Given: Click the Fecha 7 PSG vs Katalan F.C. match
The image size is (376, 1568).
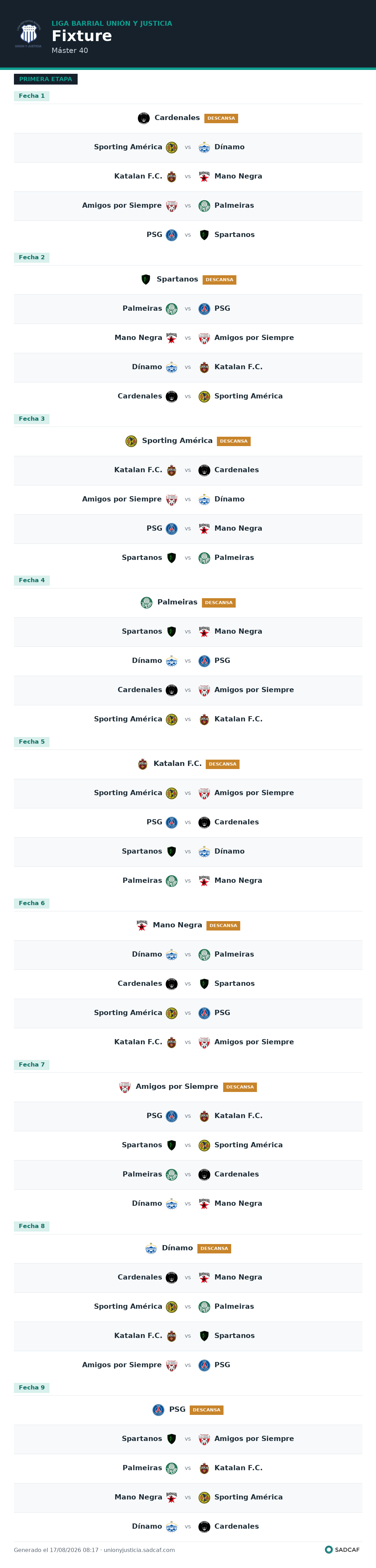Looking at the screenshot, I should [x=188, y=1116].
